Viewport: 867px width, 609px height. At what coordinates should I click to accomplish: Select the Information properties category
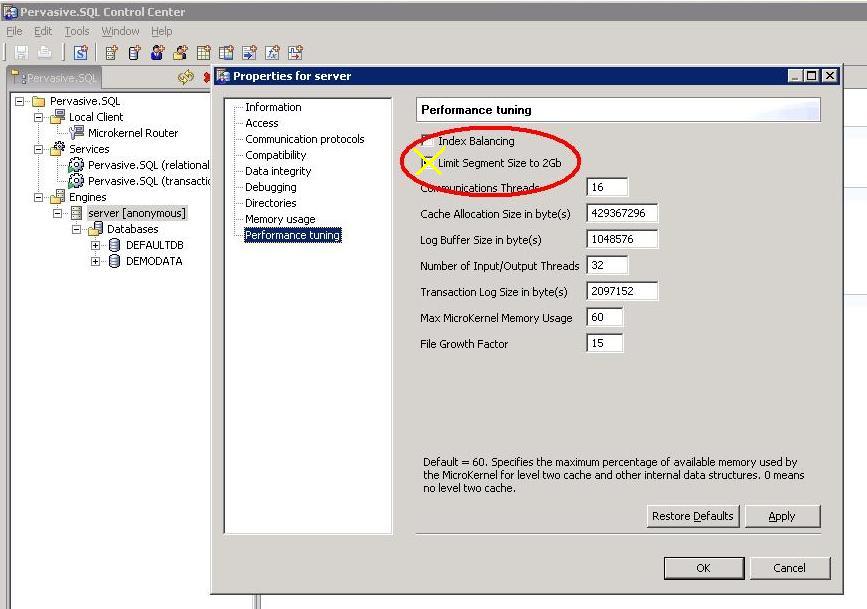click(x=273, y=107)
